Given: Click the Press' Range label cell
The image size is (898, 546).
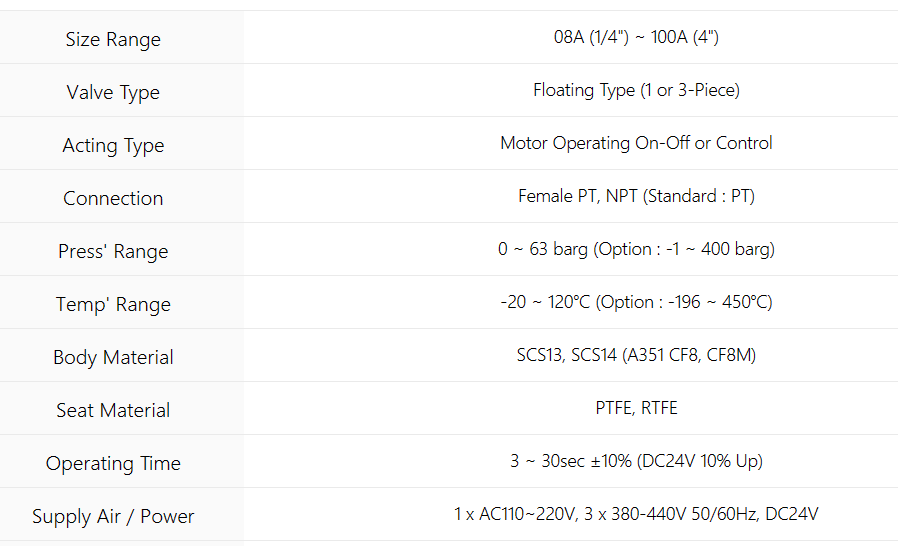Looking at the screenshot, I should pos(113,252).
